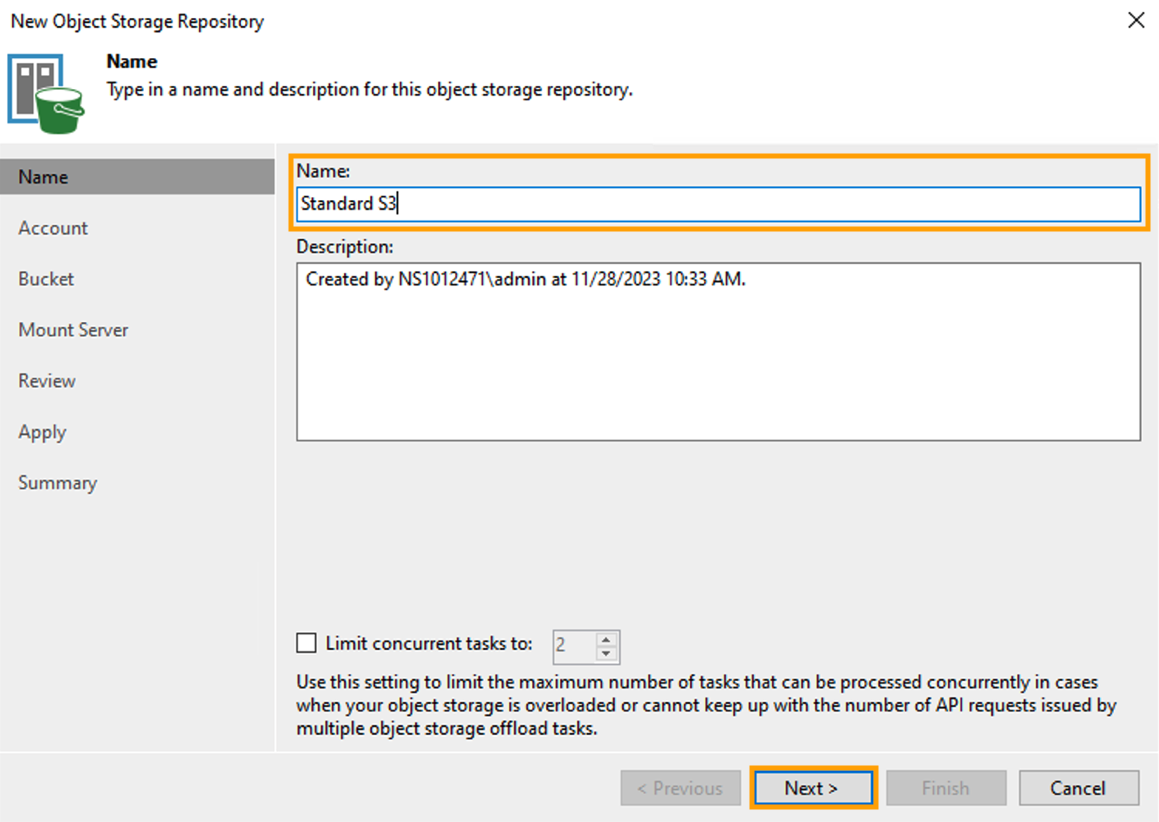Click the Next button to proceed
1159x822 pixels.
point(812,788)
